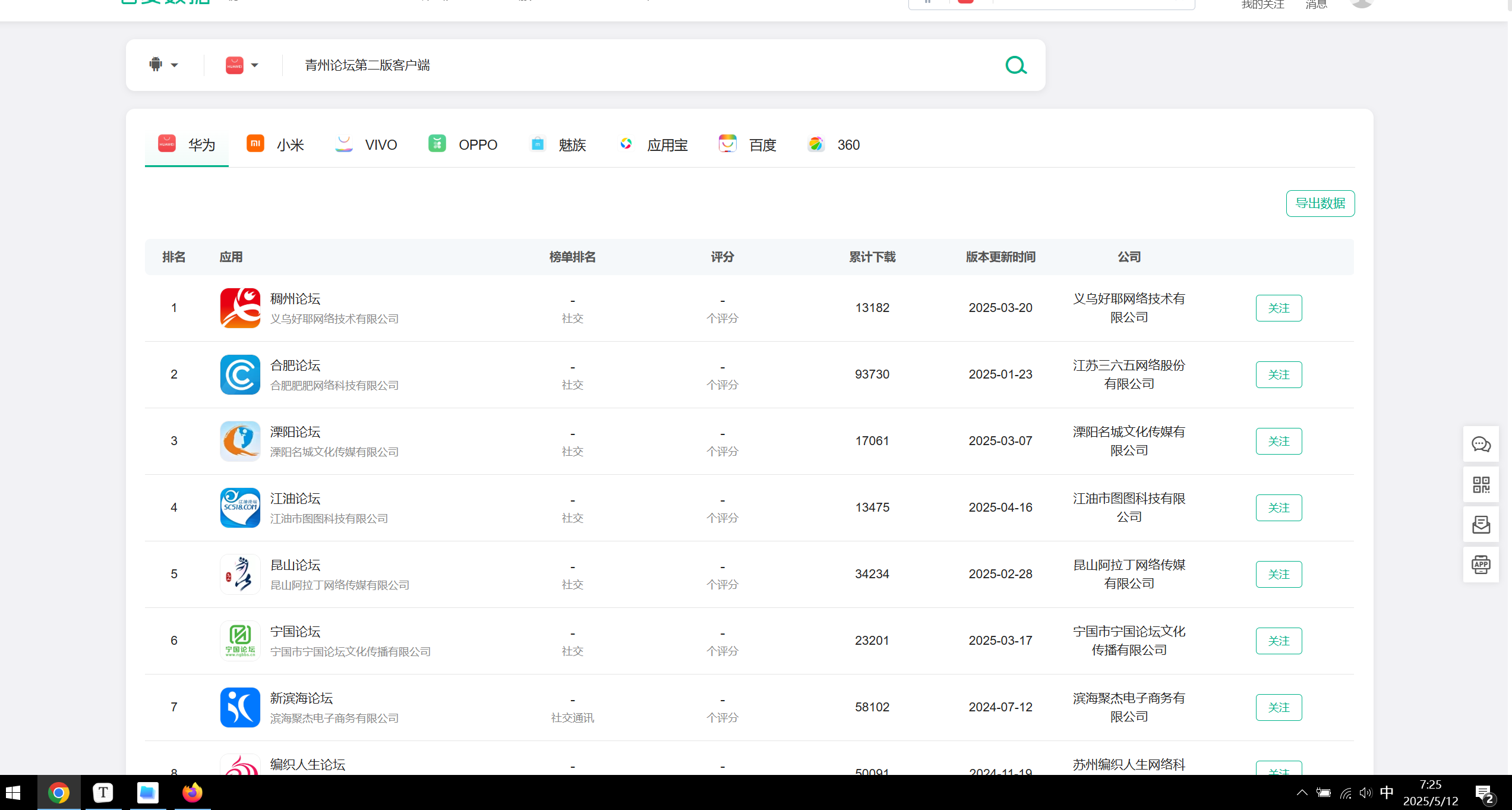Open the 我的关注 link
This screenshot has width=1512, height=810.
(1262, 5)
